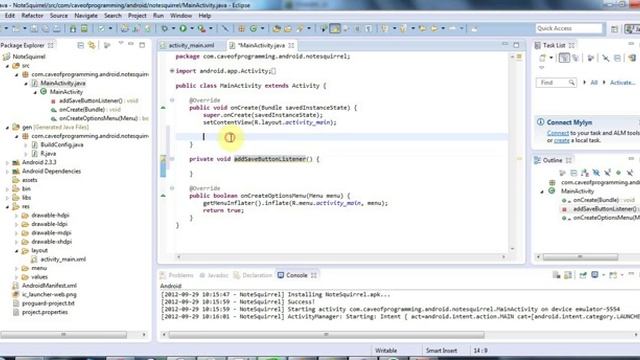Toggle Show Whitespace Characters toolbar button
The height and width of the screenshot is (360, 640).
click(368, 29)
